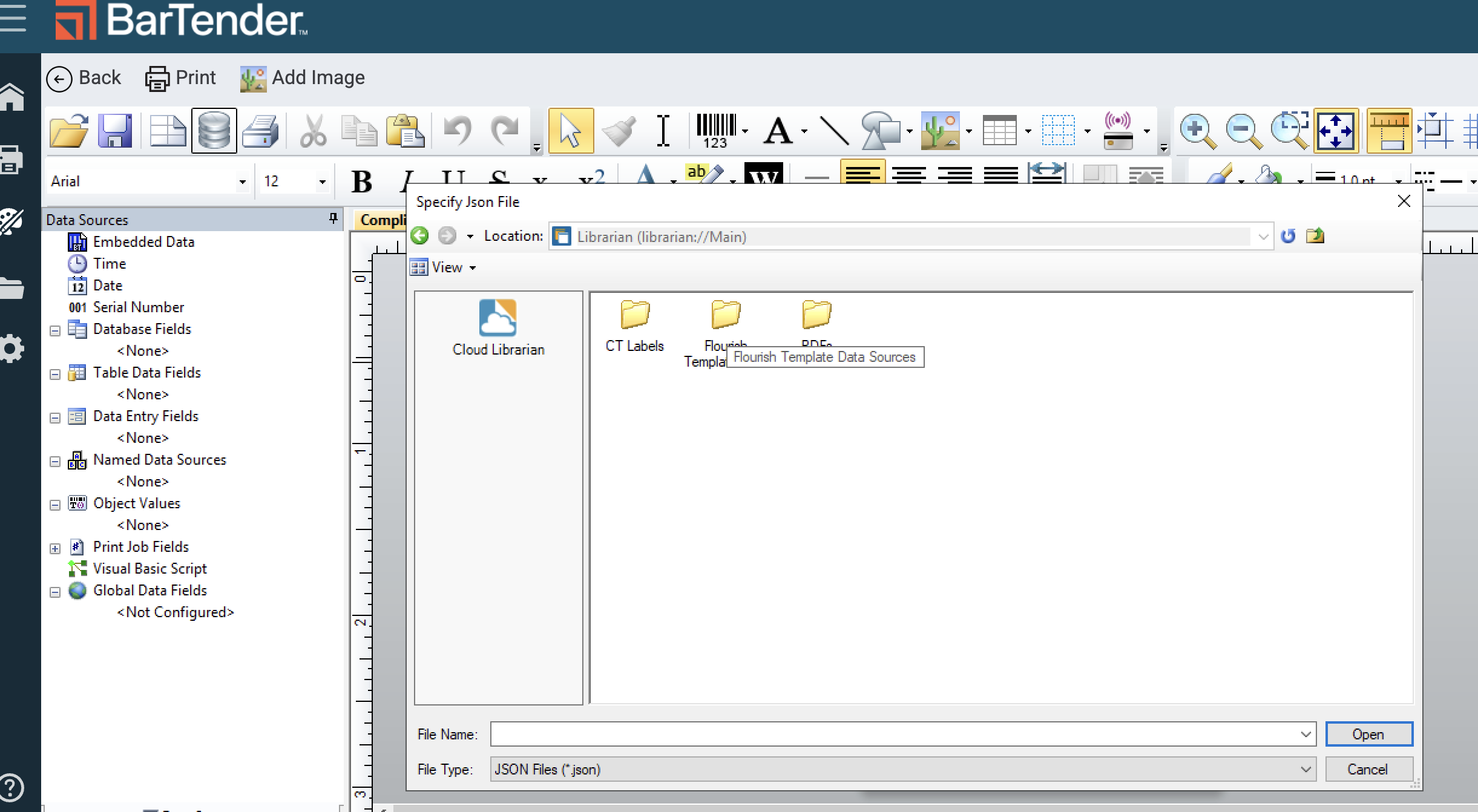This screenshot has width=1478, height=812.
Task: Open Database Connection Setup icon
Action: [x=214, y=131]
